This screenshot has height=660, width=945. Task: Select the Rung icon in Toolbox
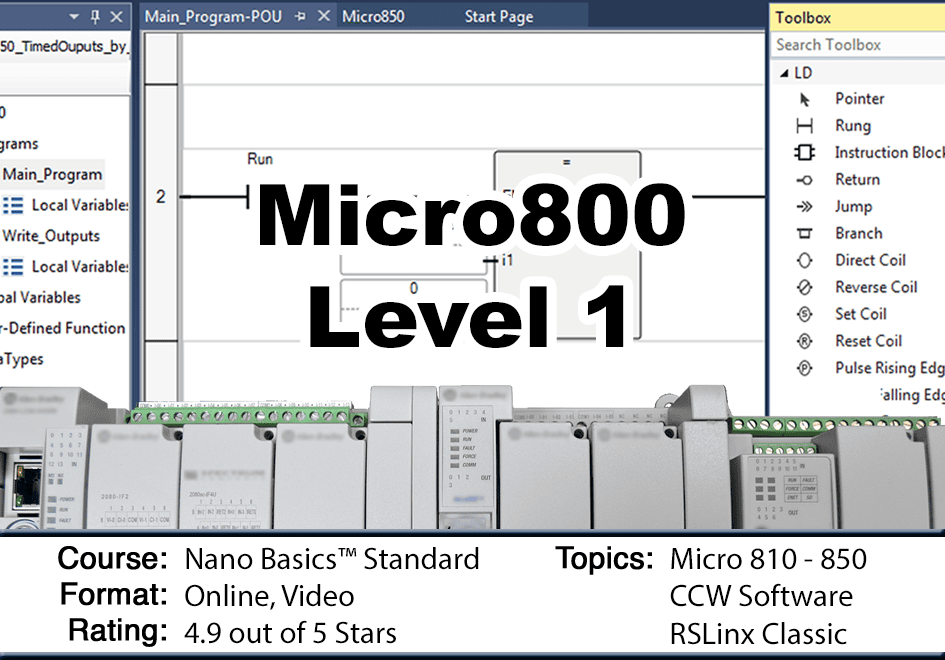point(805,126)
